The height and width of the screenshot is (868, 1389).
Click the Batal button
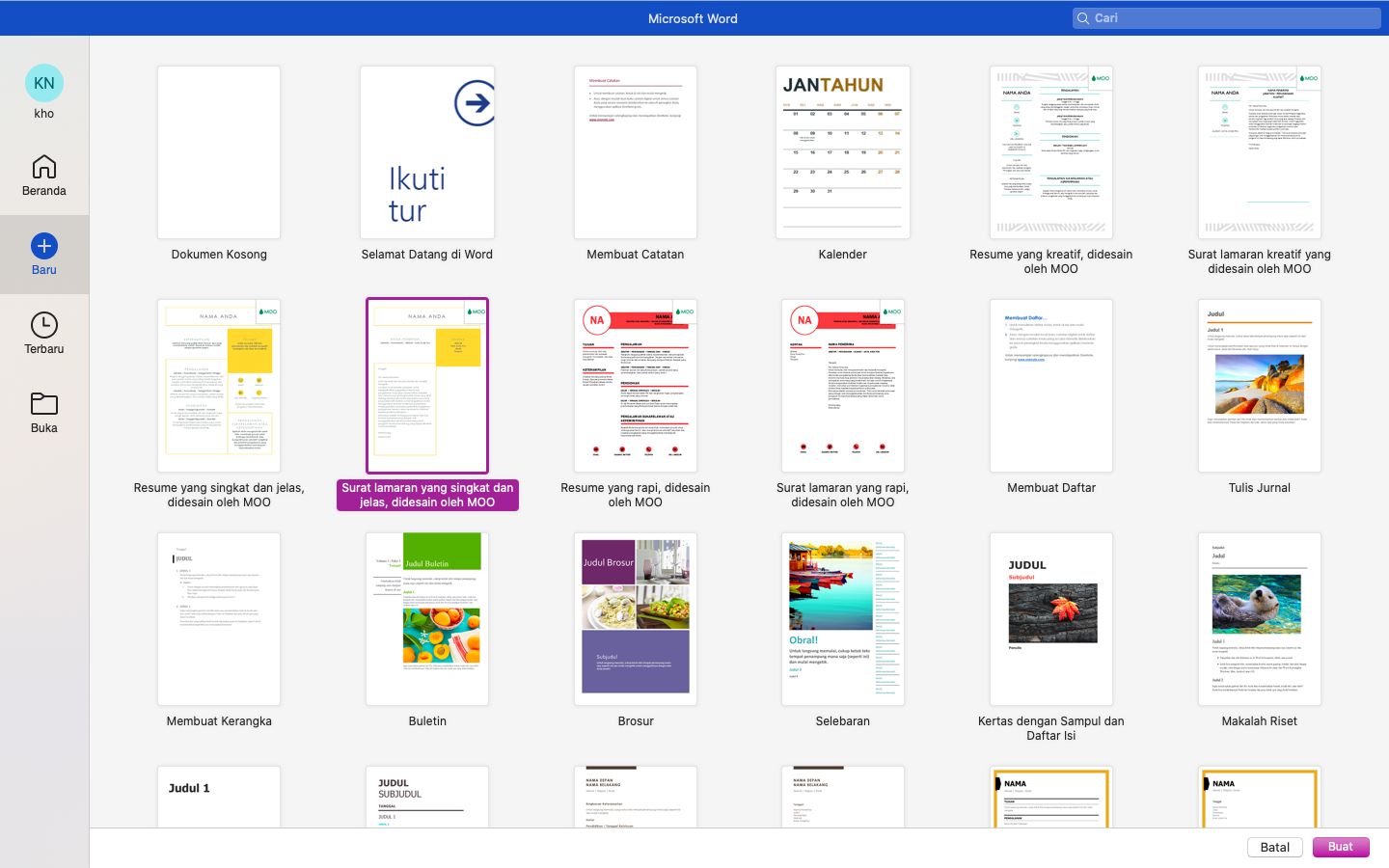pos(1275,847)
